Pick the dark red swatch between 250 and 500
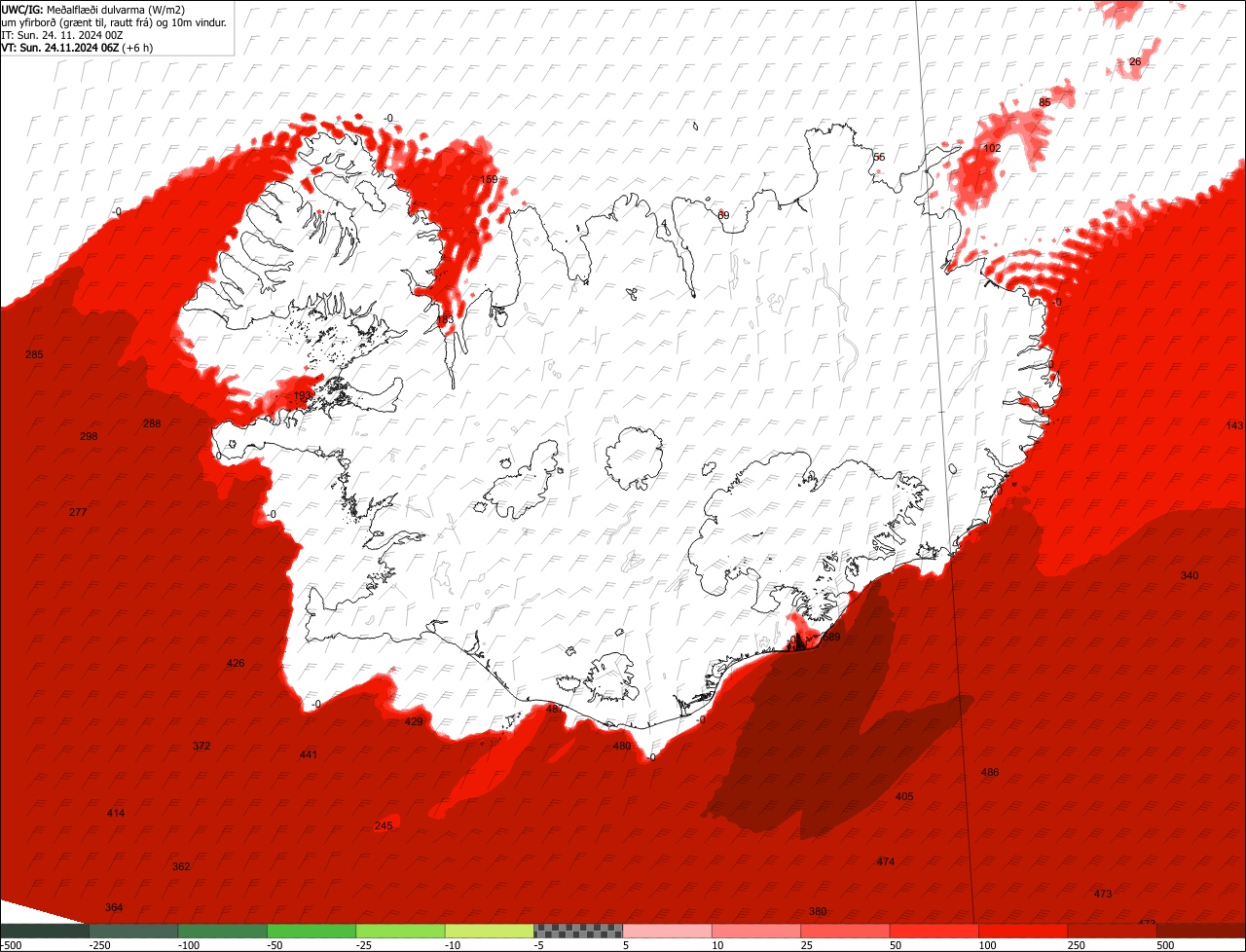The height and width of the screenshot is (952, 1246). click(1113, 931)
